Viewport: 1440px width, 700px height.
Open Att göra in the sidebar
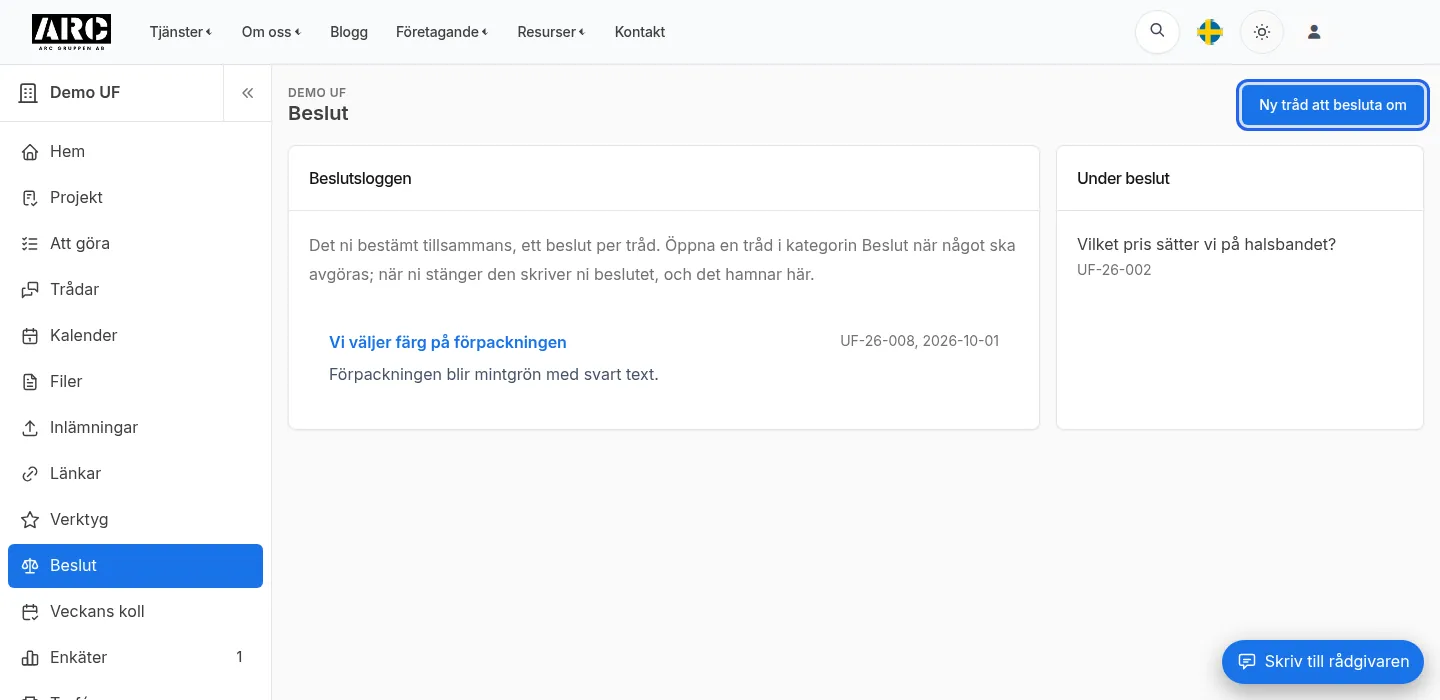(135, 244)
